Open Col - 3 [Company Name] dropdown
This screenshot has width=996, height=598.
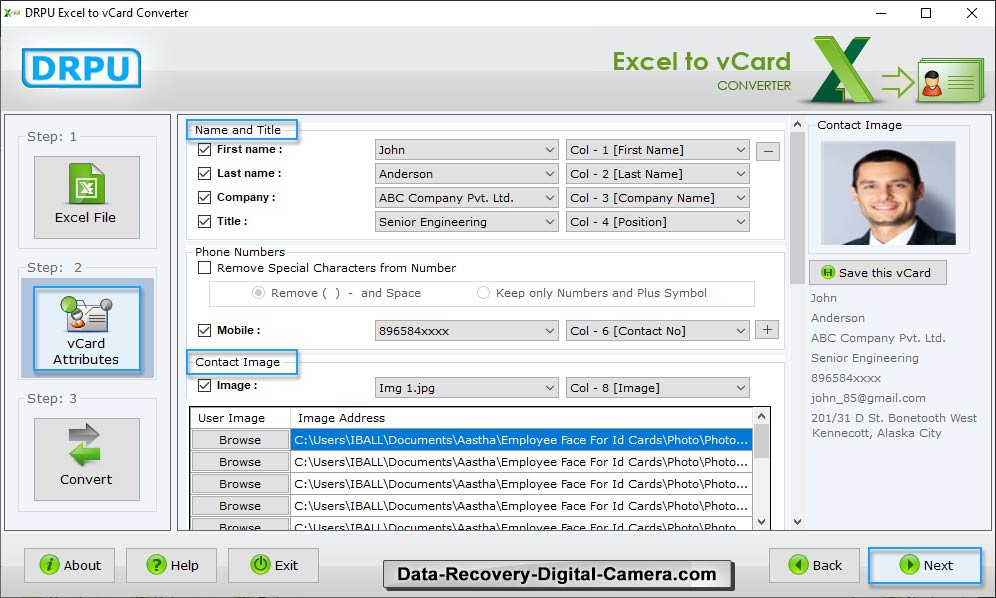pyautogui.click(x=657, y=198)
